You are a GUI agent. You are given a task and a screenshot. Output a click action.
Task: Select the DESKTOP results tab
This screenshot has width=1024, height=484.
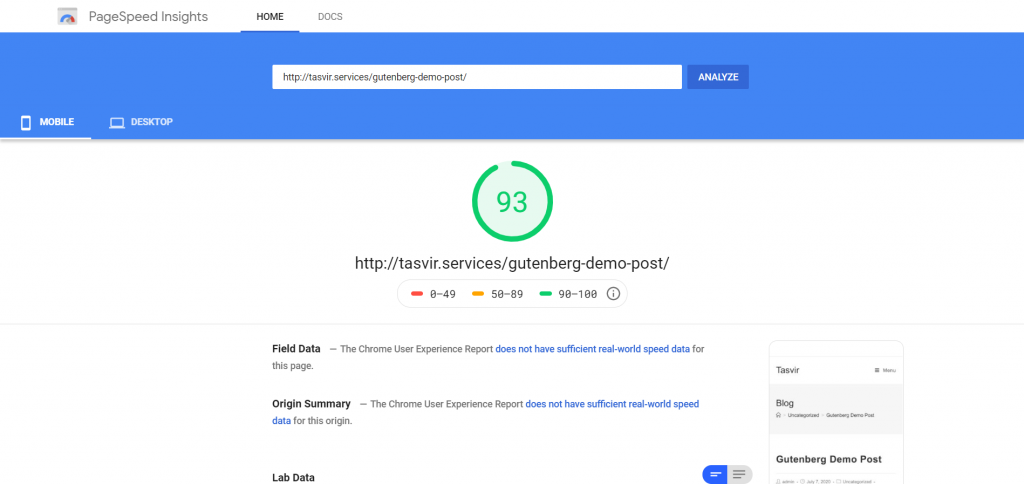tap(141, 122)
